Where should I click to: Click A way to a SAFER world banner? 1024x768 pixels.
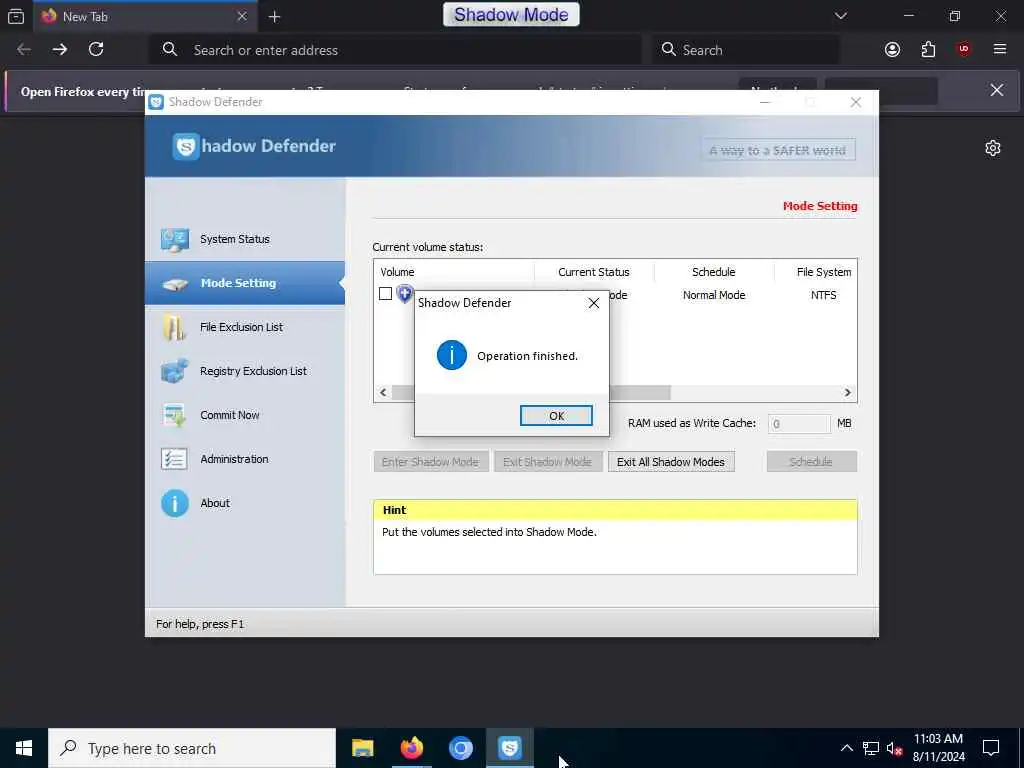point(778,150)
